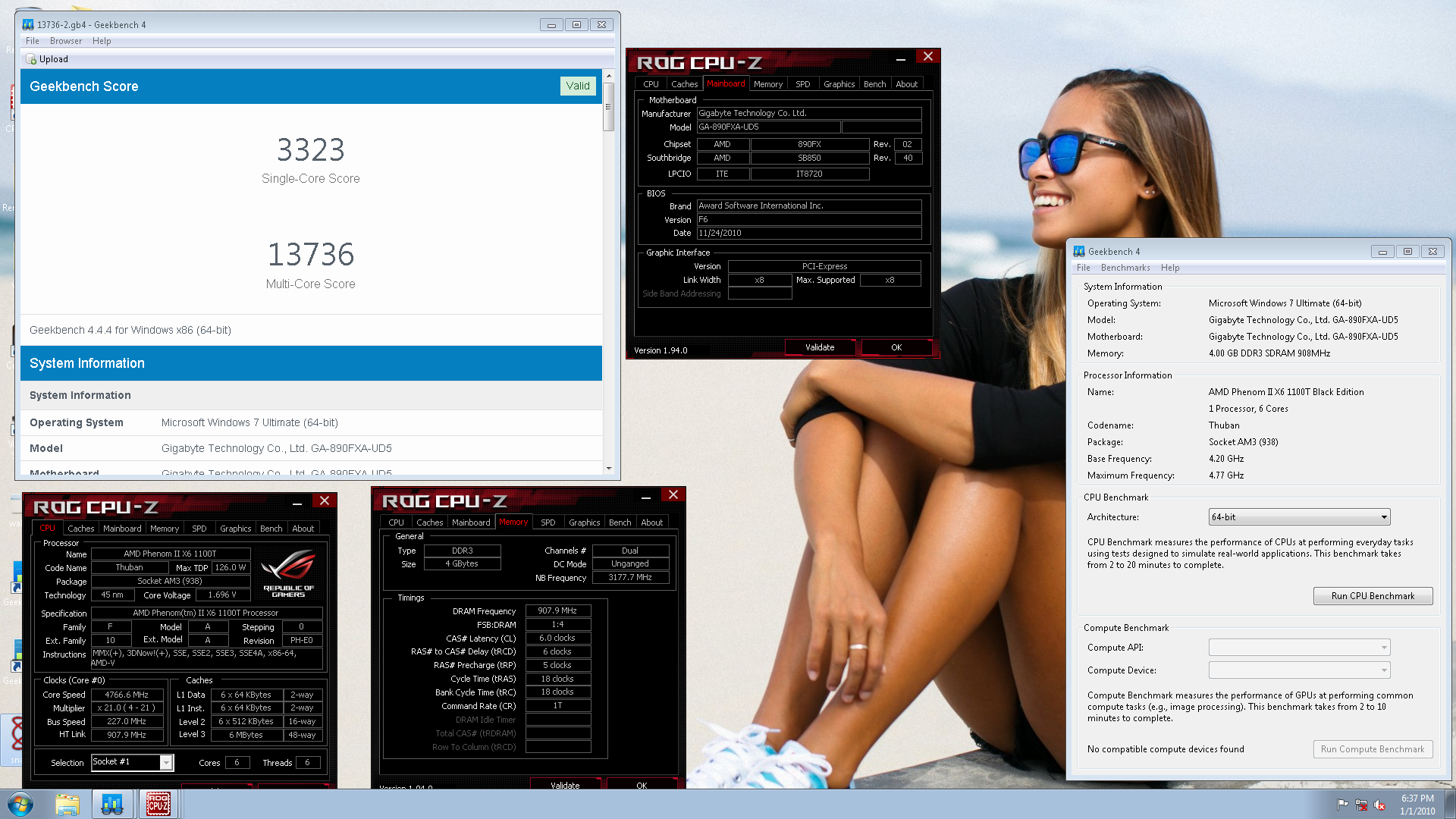This screenshot has width=1456, height=819.
Task: Click Run Compute Benchmark button
Action: click(1373, 749)
